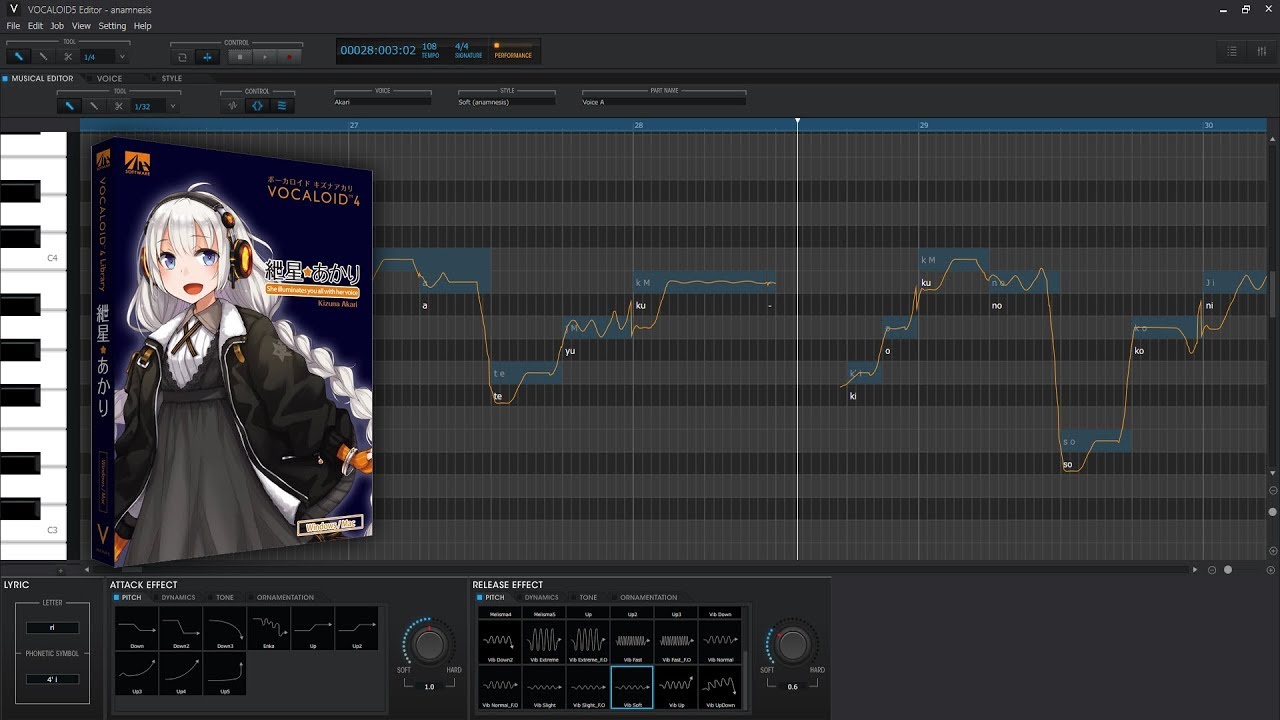Choose the Vib Normal release effect
Viewport: 1280px width, 720px height.
[x=720, y=642]
